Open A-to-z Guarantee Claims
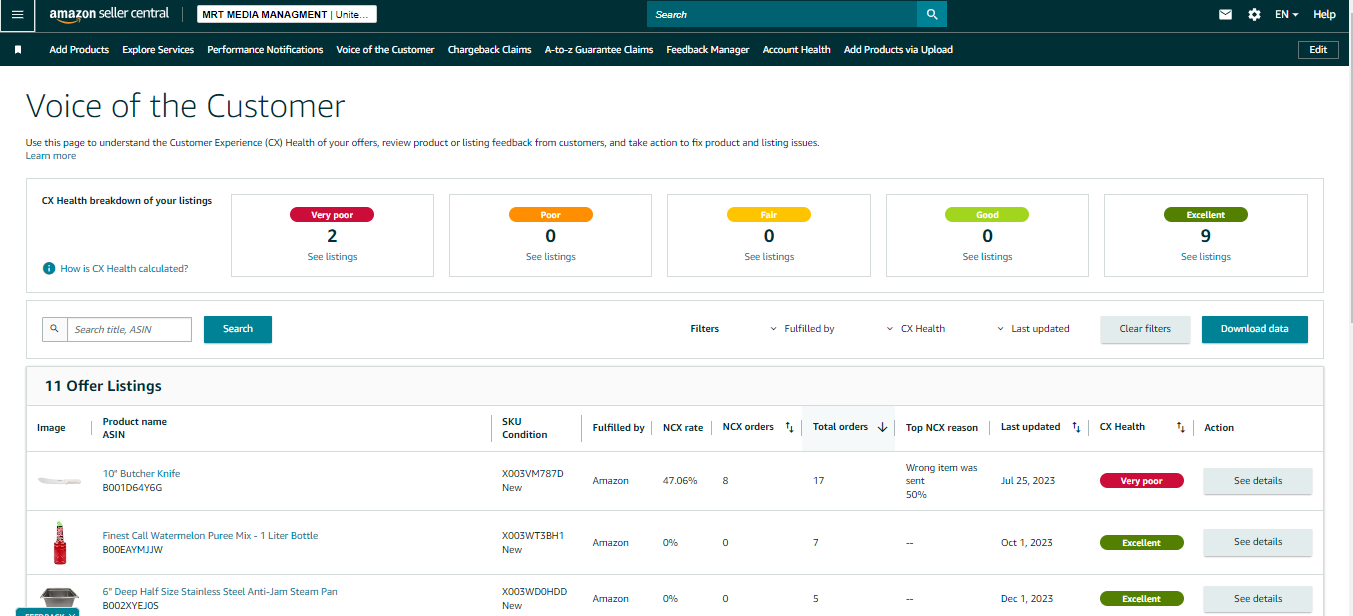The height and width of the screenshot is (616, 1353). pos(599,49)
